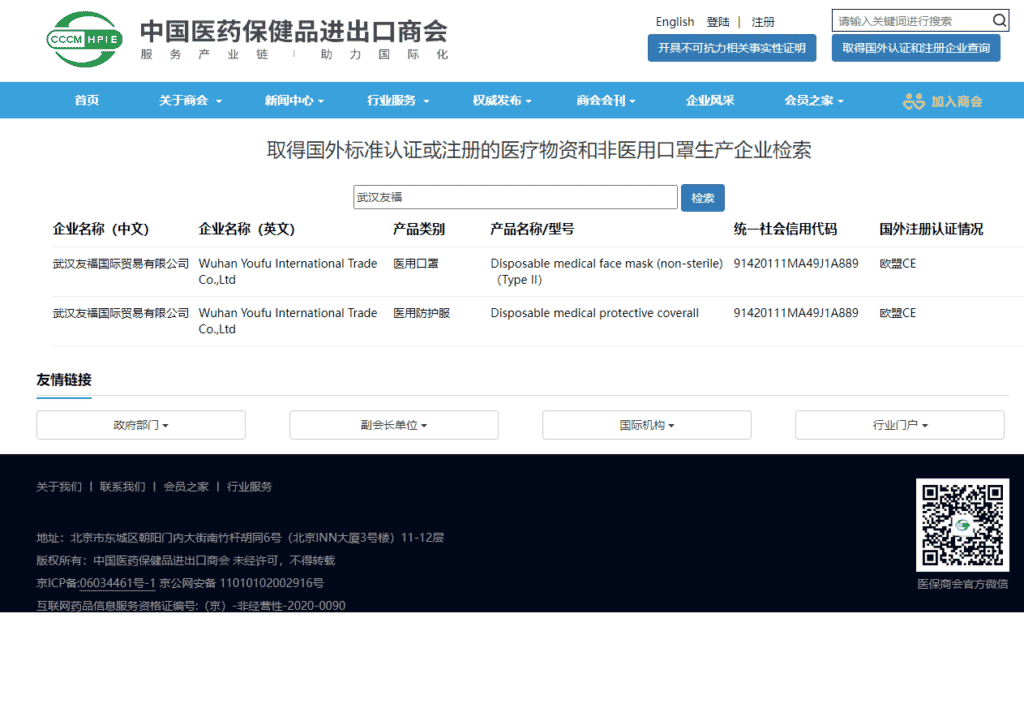This screenshot has height=708, width=1024.
Task: Click the search magnifier icon
Action: click(x=999, y=21)
